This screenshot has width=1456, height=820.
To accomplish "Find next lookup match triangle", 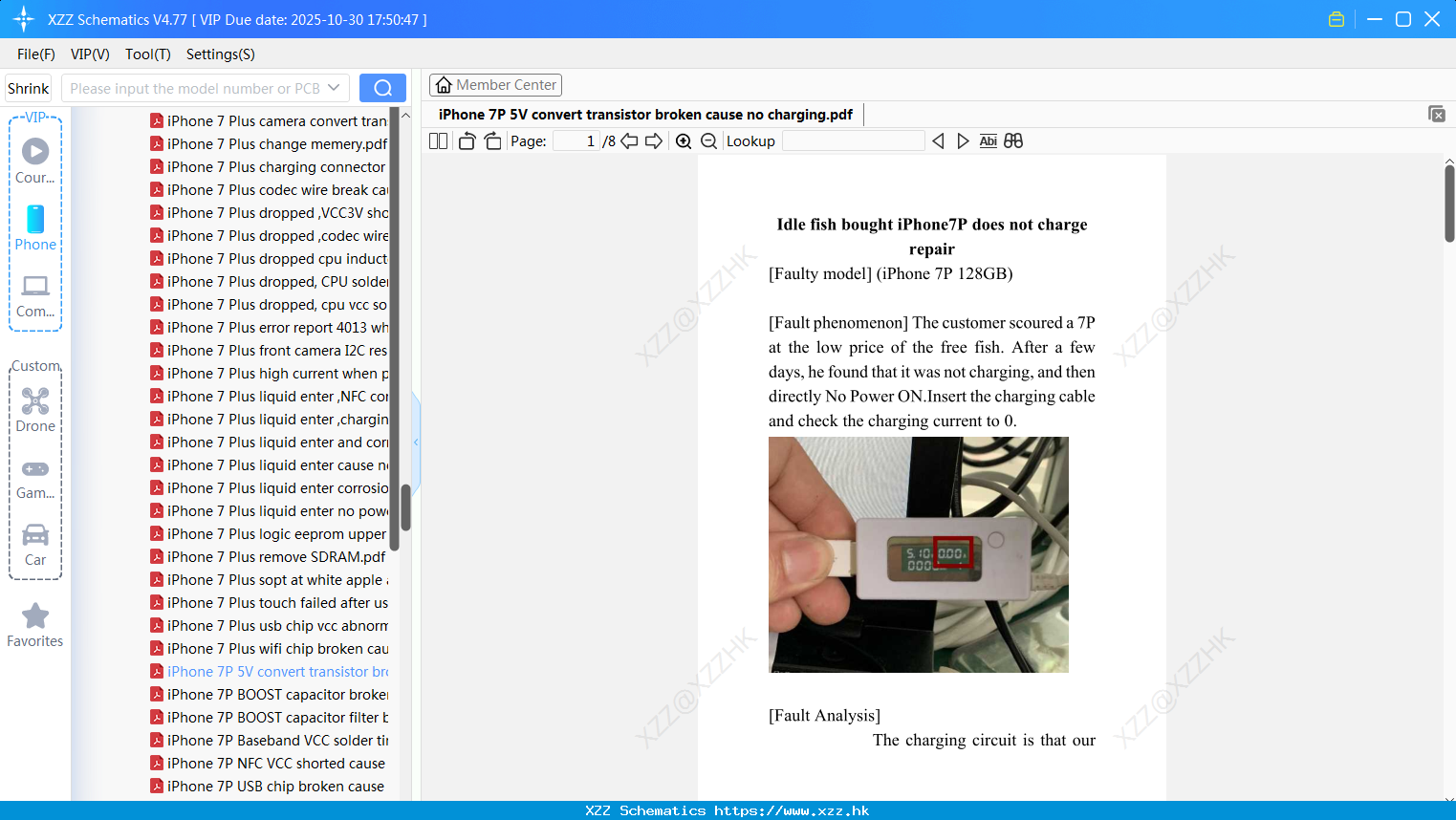I will coord(963,140).
